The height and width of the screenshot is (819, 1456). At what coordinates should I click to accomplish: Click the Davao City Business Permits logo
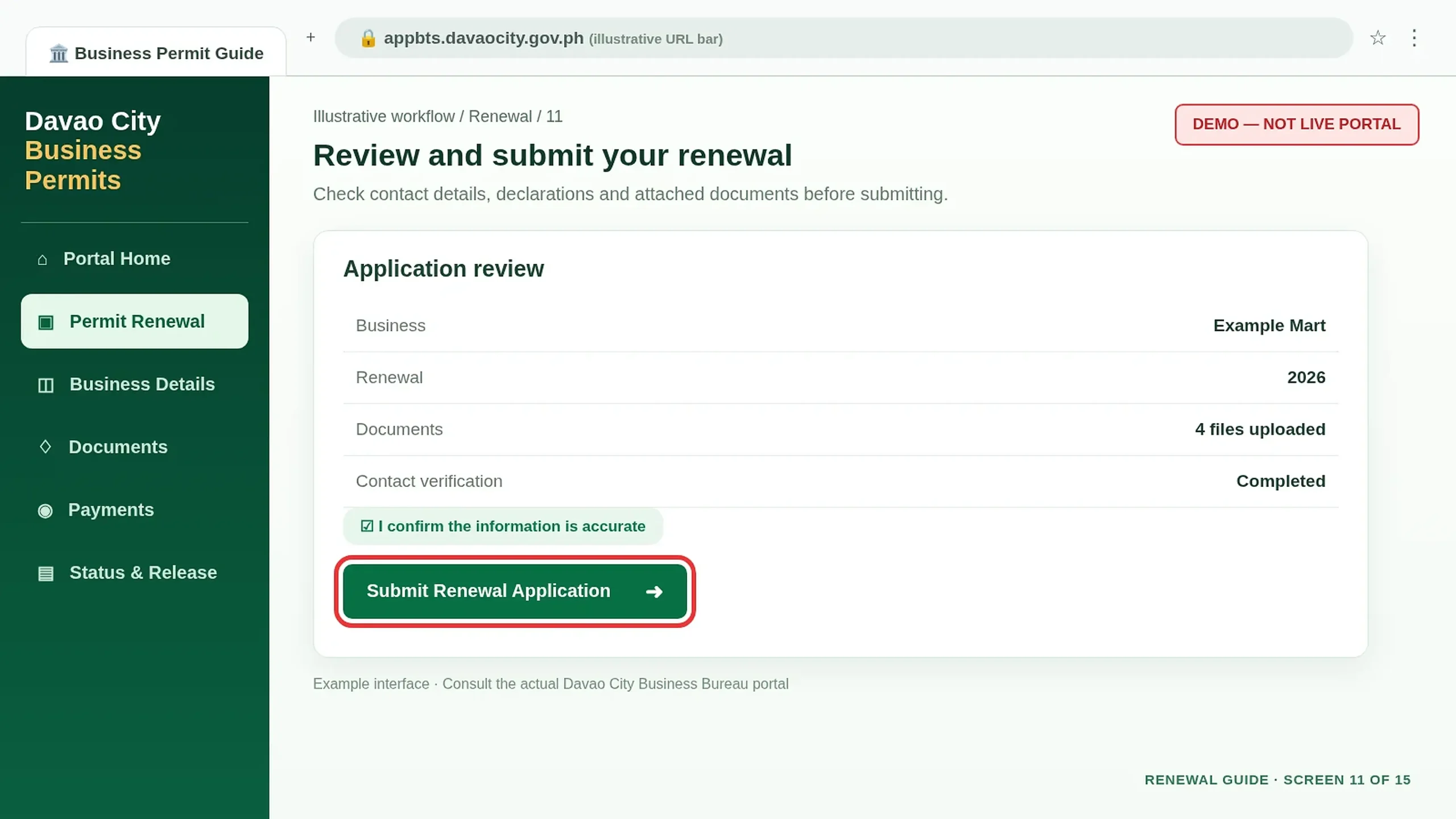click(93, 151)
